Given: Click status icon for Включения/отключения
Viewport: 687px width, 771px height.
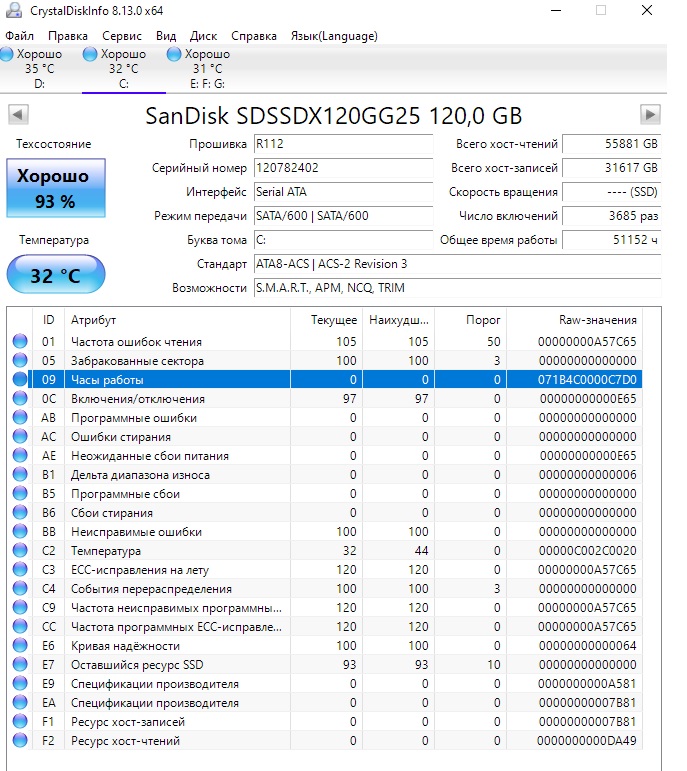Looking at the screenshot, I should 20,398.
